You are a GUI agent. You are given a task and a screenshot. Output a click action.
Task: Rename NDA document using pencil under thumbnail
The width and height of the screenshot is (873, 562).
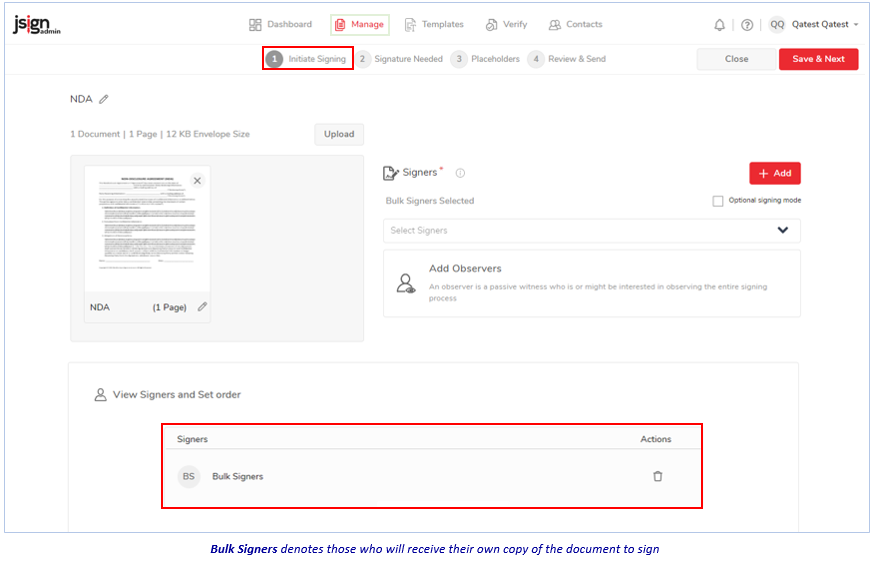pos(202,307)
